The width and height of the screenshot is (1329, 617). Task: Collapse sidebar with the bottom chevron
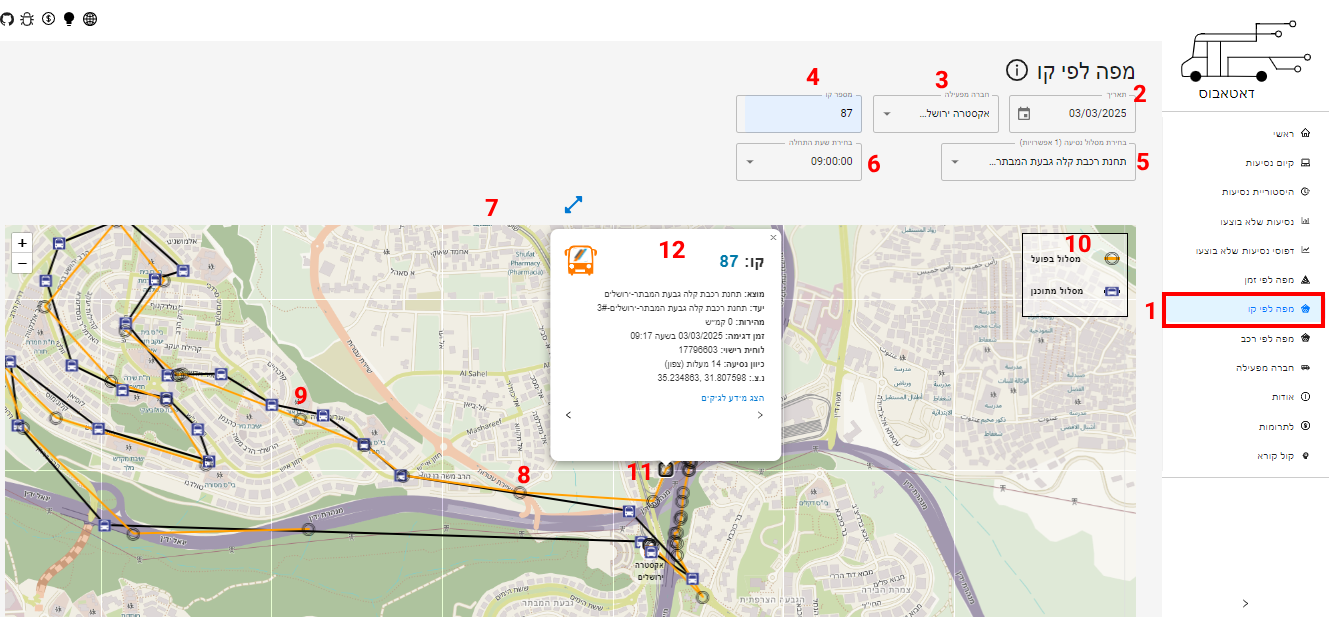[x=1245, y=603]
